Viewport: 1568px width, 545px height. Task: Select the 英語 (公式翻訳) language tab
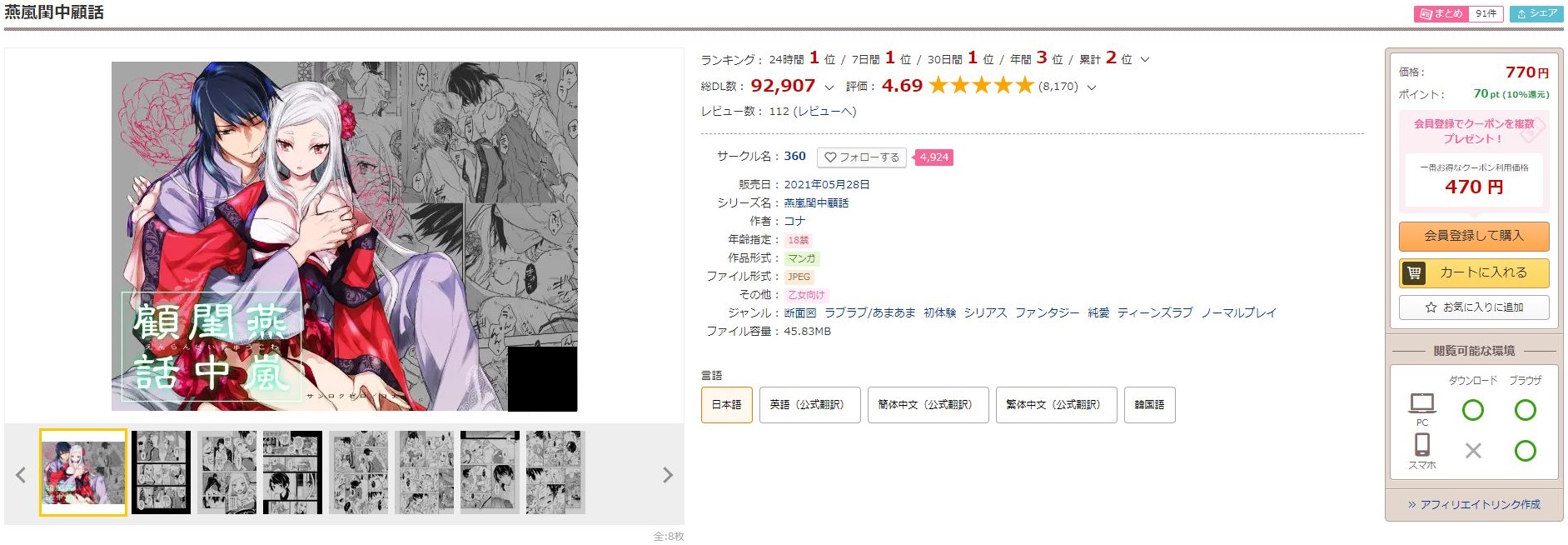pos(809,405)
